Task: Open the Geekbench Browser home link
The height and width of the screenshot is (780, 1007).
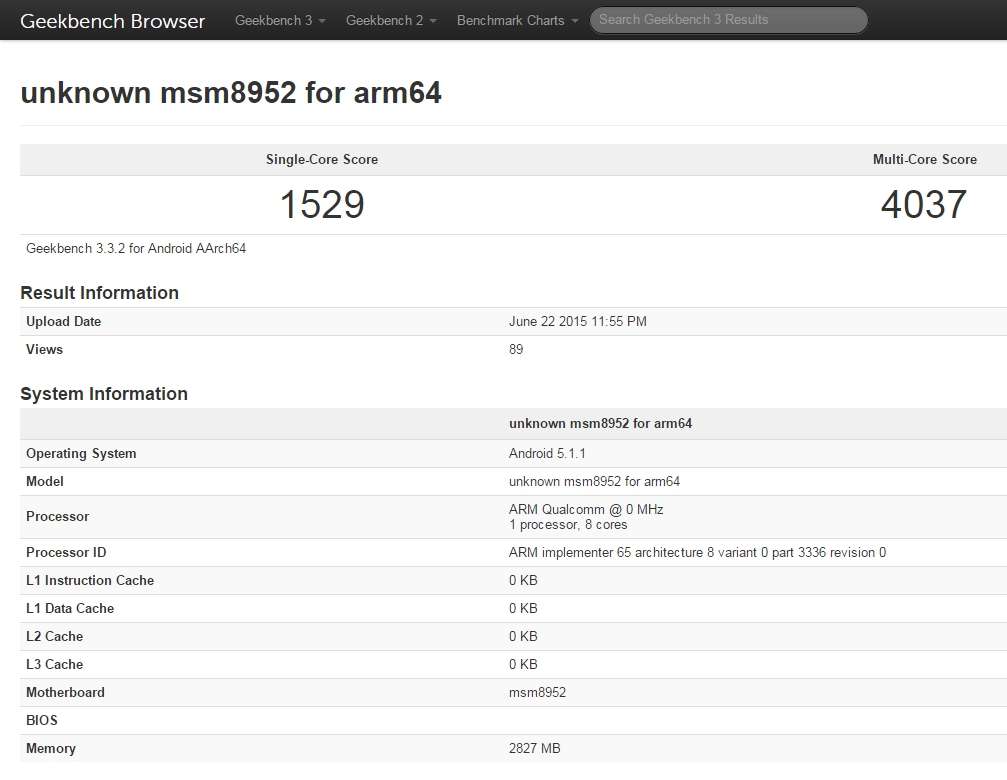Action: pos(112,21)
